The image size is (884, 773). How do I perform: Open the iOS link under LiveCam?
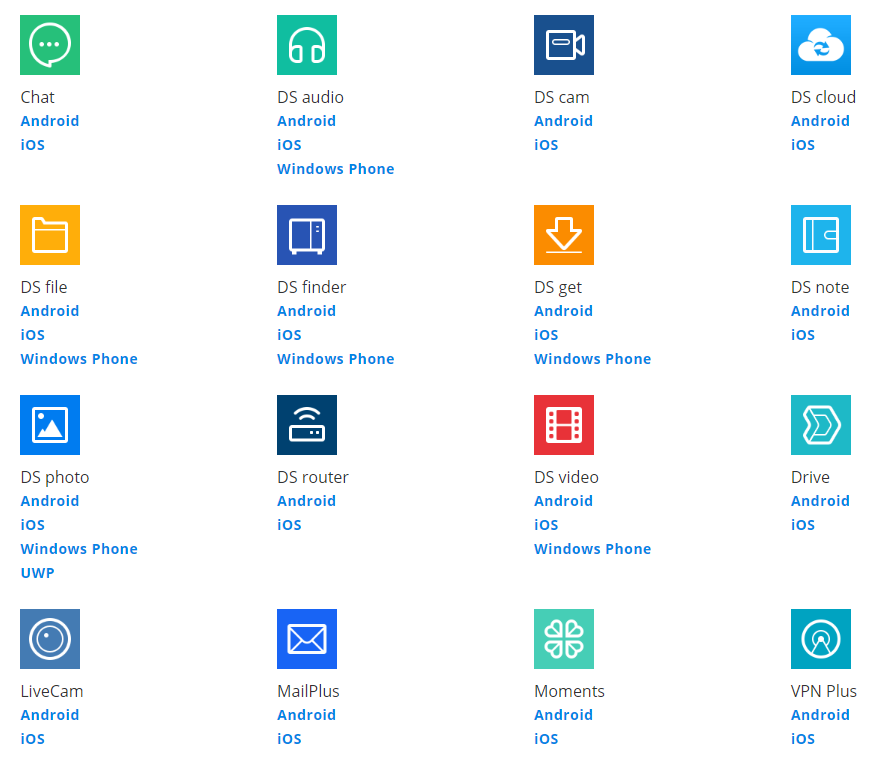[32, 739]
